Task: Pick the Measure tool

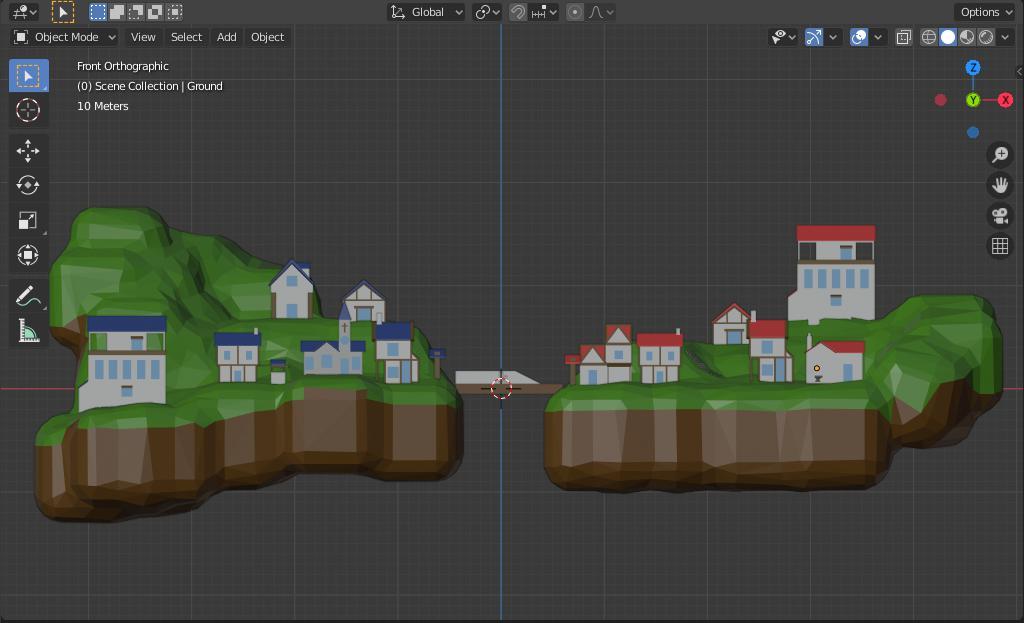Action: 28,331
